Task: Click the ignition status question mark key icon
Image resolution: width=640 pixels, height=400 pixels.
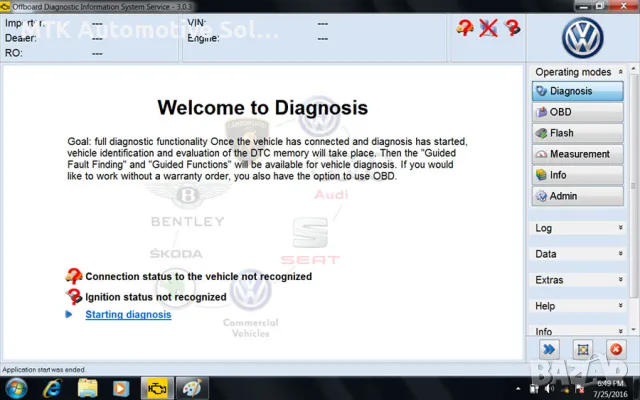Action: coord(74,297)
